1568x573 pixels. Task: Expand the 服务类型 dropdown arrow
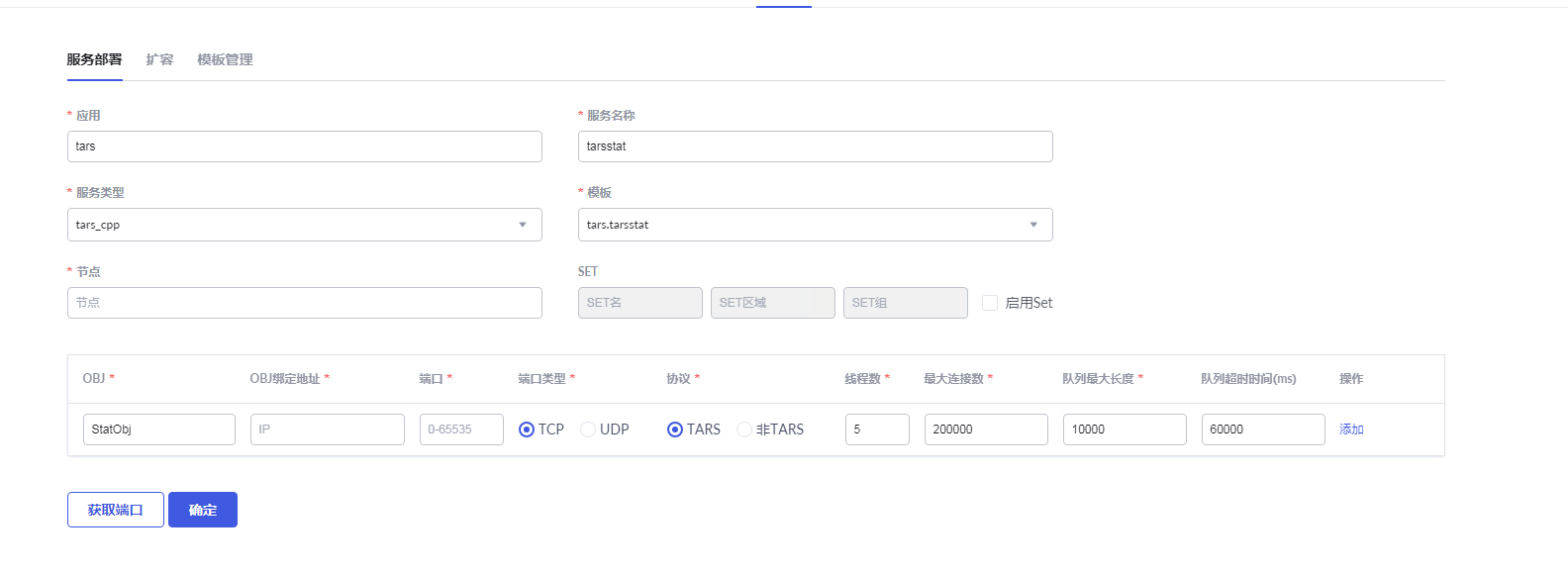pyautogui.click(x=523, y=225)
